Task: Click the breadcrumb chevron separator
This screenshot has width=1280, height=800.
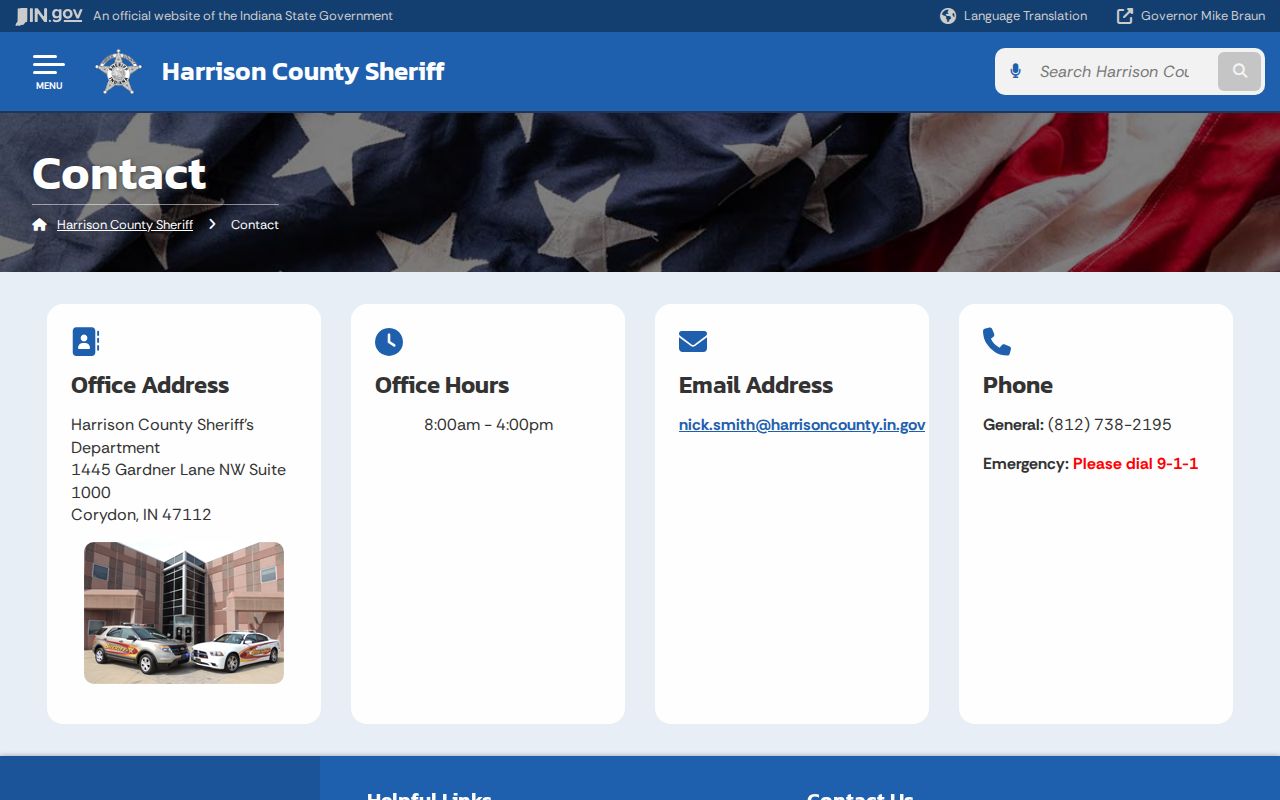Action: [212, 224]
